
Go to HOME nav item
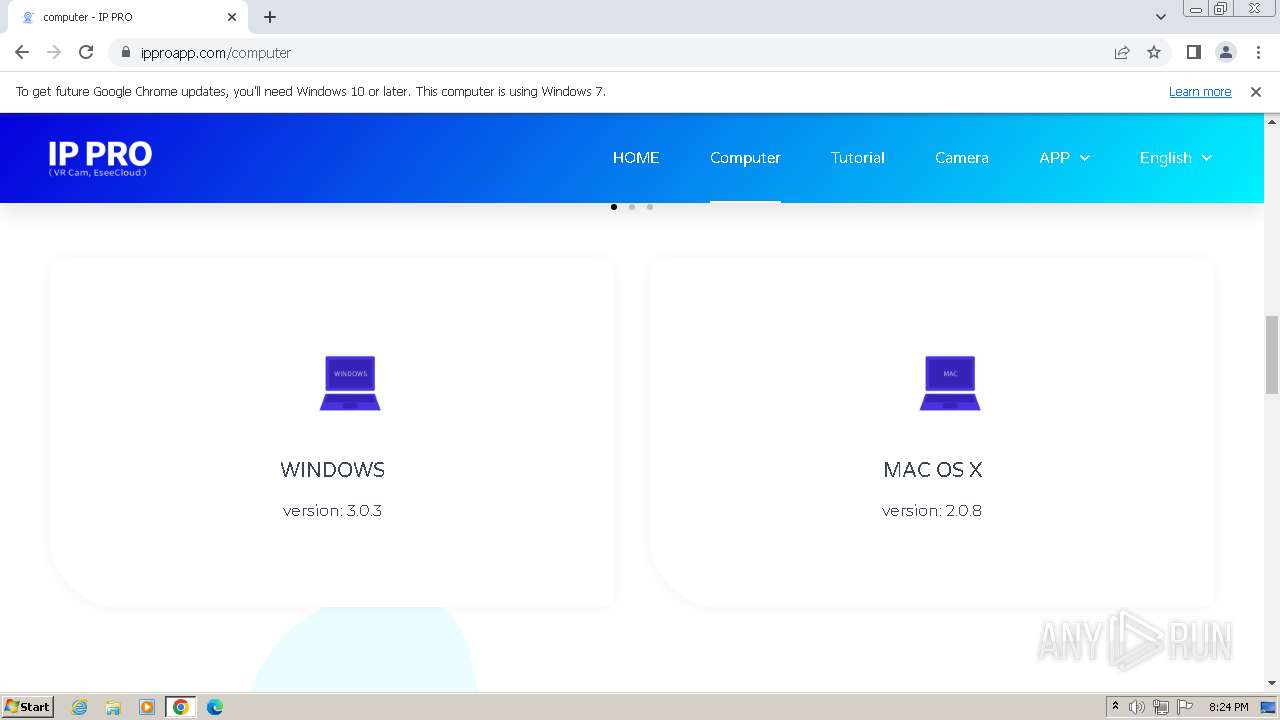click(636, 158)
